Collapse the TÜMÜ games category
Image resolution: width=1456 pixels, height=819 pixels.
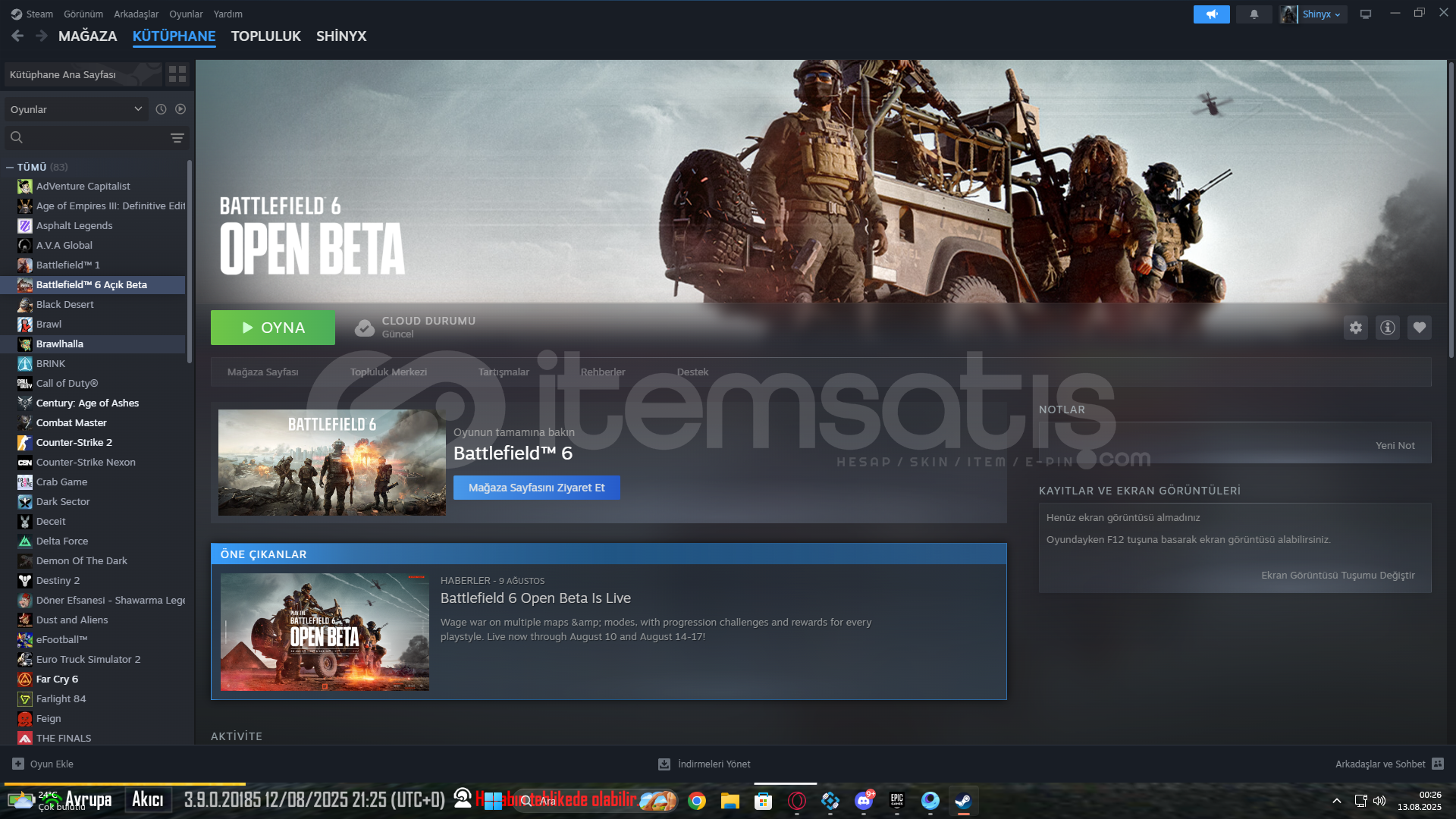point(10,167)
